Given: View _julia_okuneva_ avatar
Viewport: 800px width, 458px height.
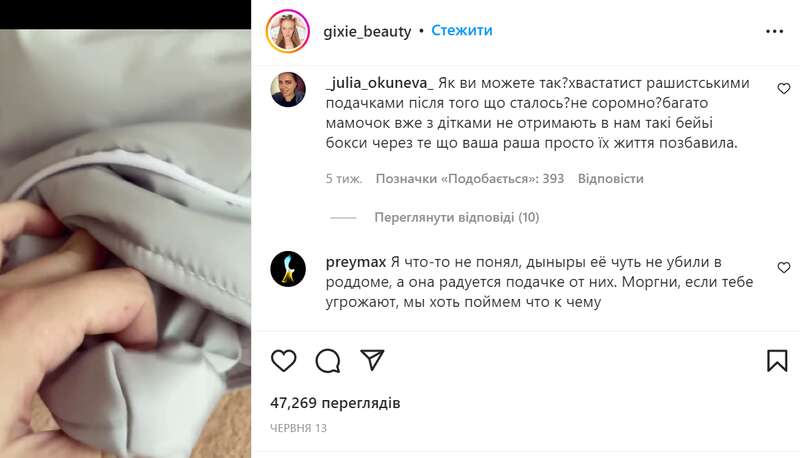Looking at the screenshot, I should point(288,89).
